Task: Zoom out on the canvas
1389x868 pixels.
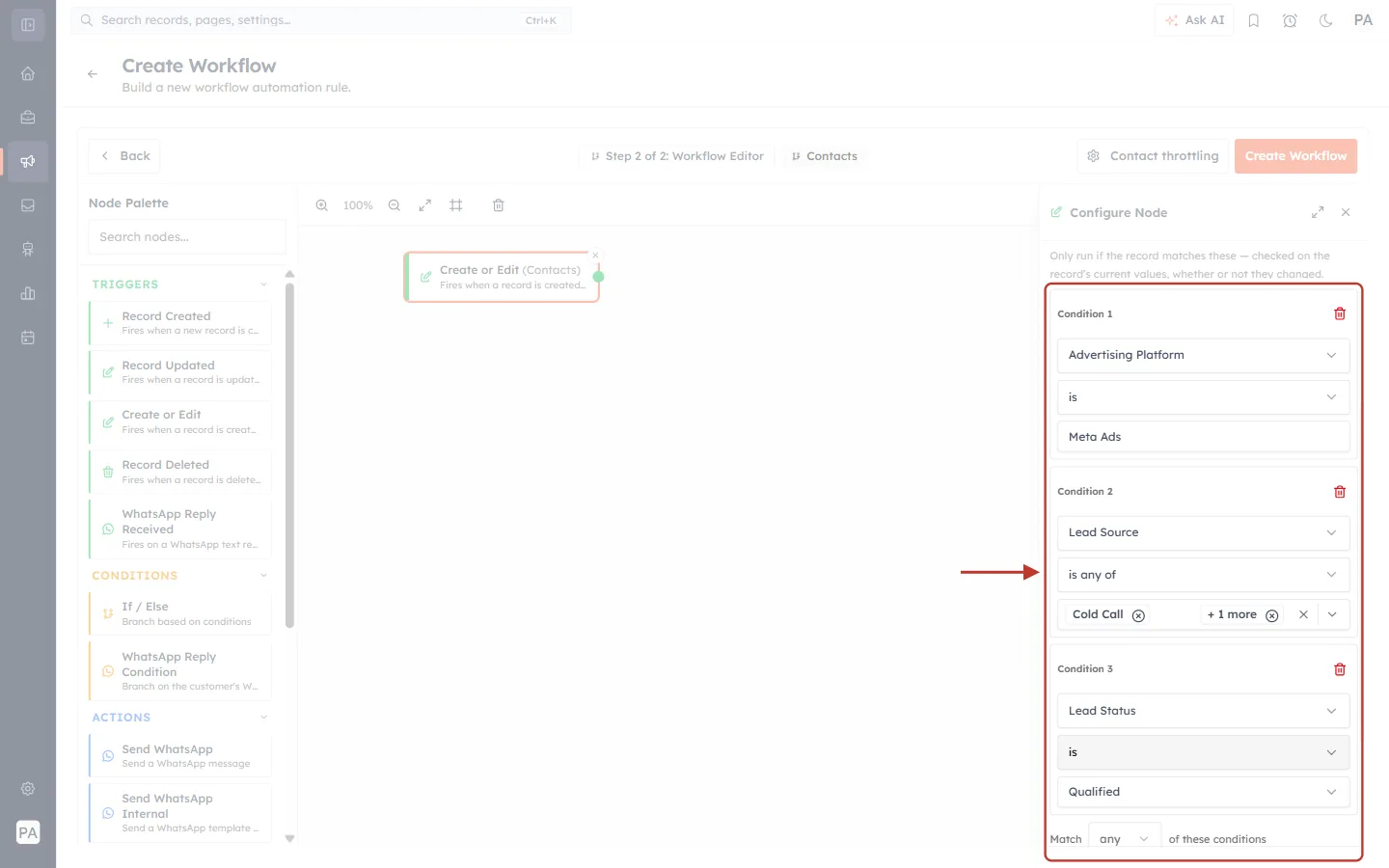Action: pyautogui.click(x=395, y=205)
